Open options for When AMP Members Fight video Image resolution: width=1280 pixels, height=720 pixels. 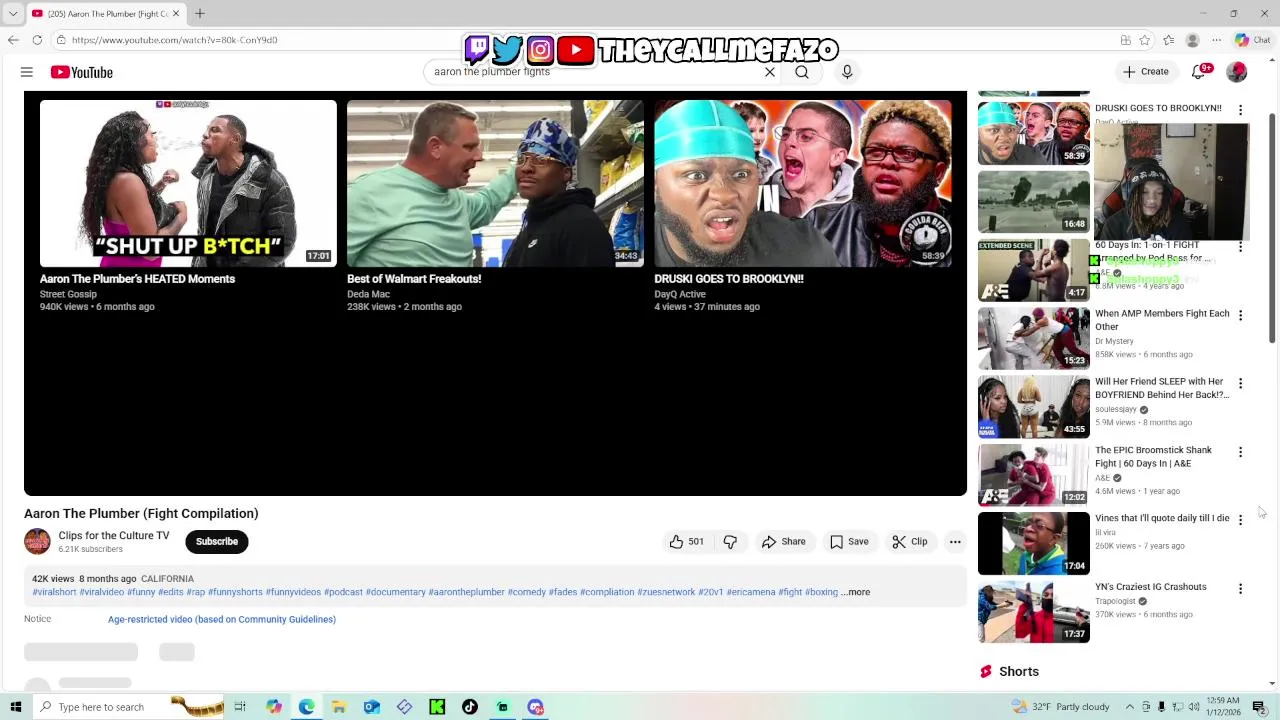(1240, 315)
